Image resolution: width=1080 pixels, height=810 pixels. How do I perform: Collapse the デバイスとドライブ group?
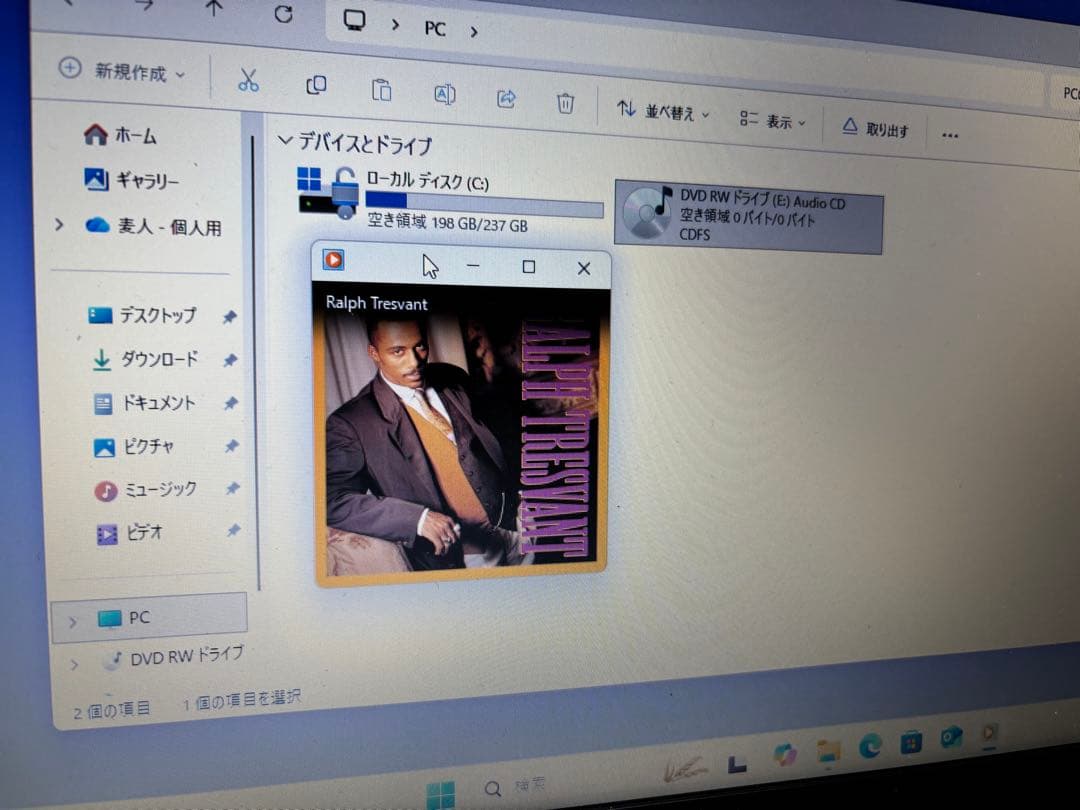284,141
